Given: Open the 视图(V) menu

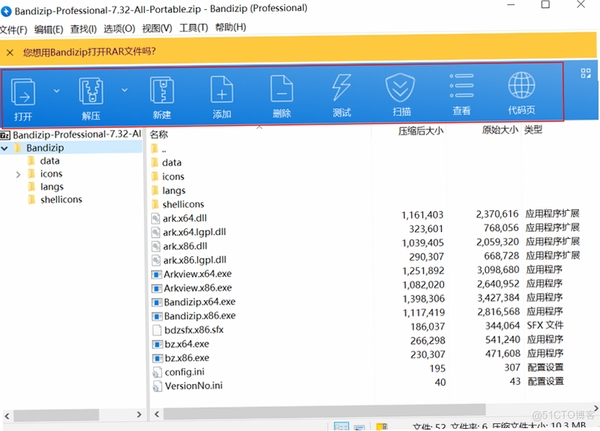Looking at the screenshot, I should pos(157,28).
